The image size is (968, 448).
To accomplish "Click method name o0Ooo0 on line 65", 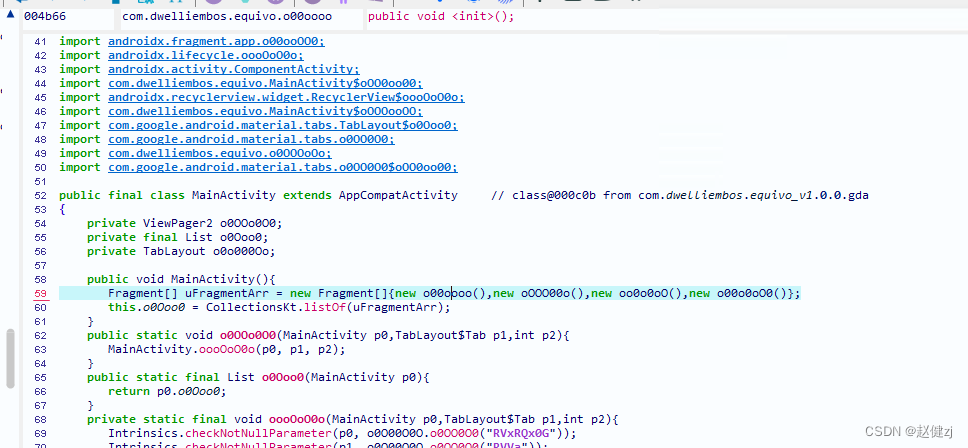I will click(x=283, y=377).
